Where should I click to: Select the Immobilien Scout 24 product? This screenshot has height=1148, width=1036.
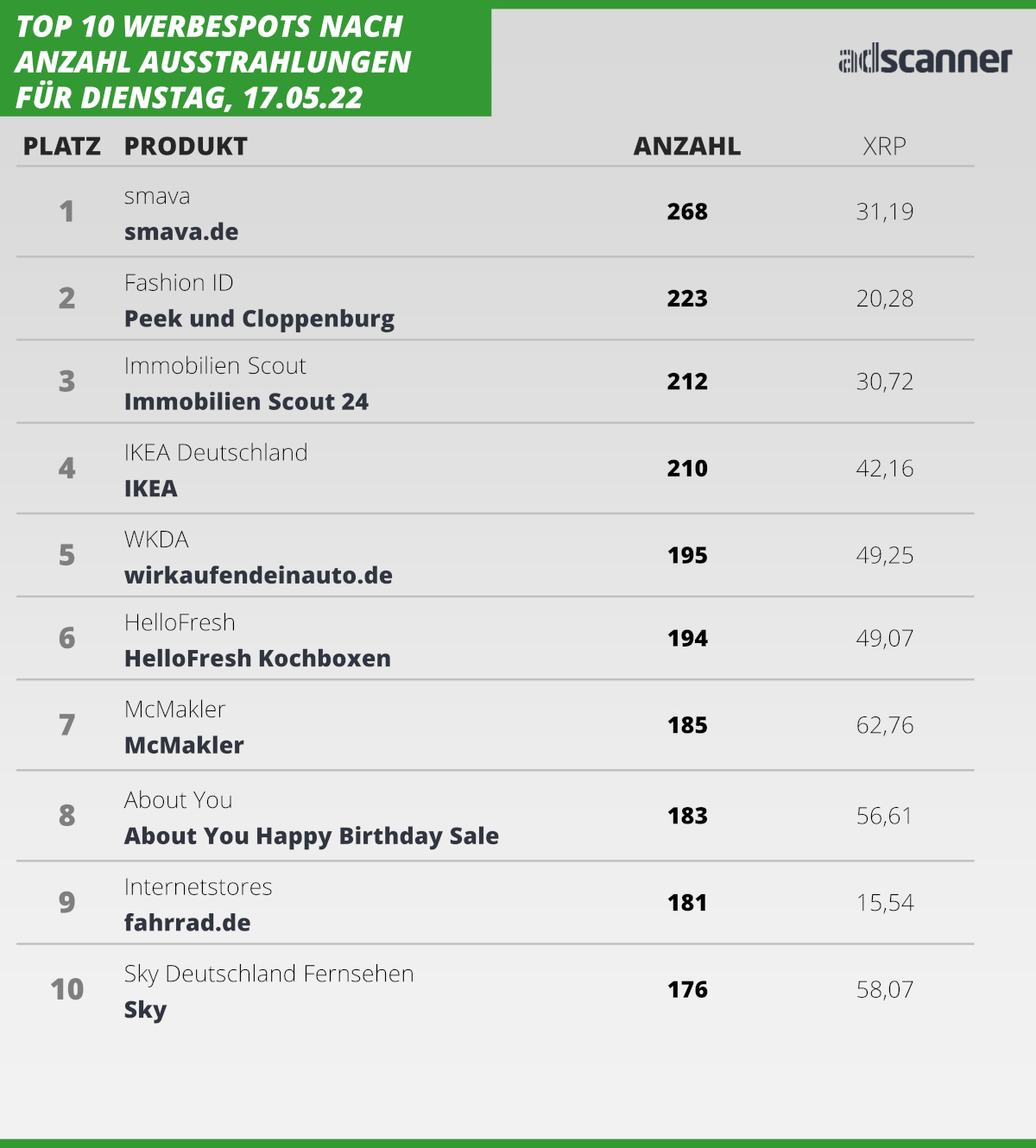246,402
